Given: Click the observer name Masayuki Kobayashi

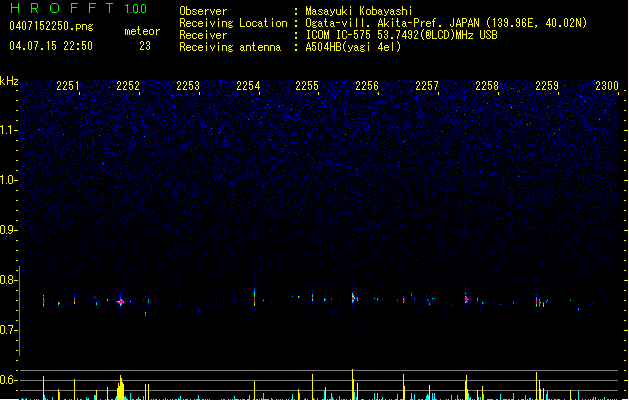Looking at the screenshot, I should tap(359, 11).
